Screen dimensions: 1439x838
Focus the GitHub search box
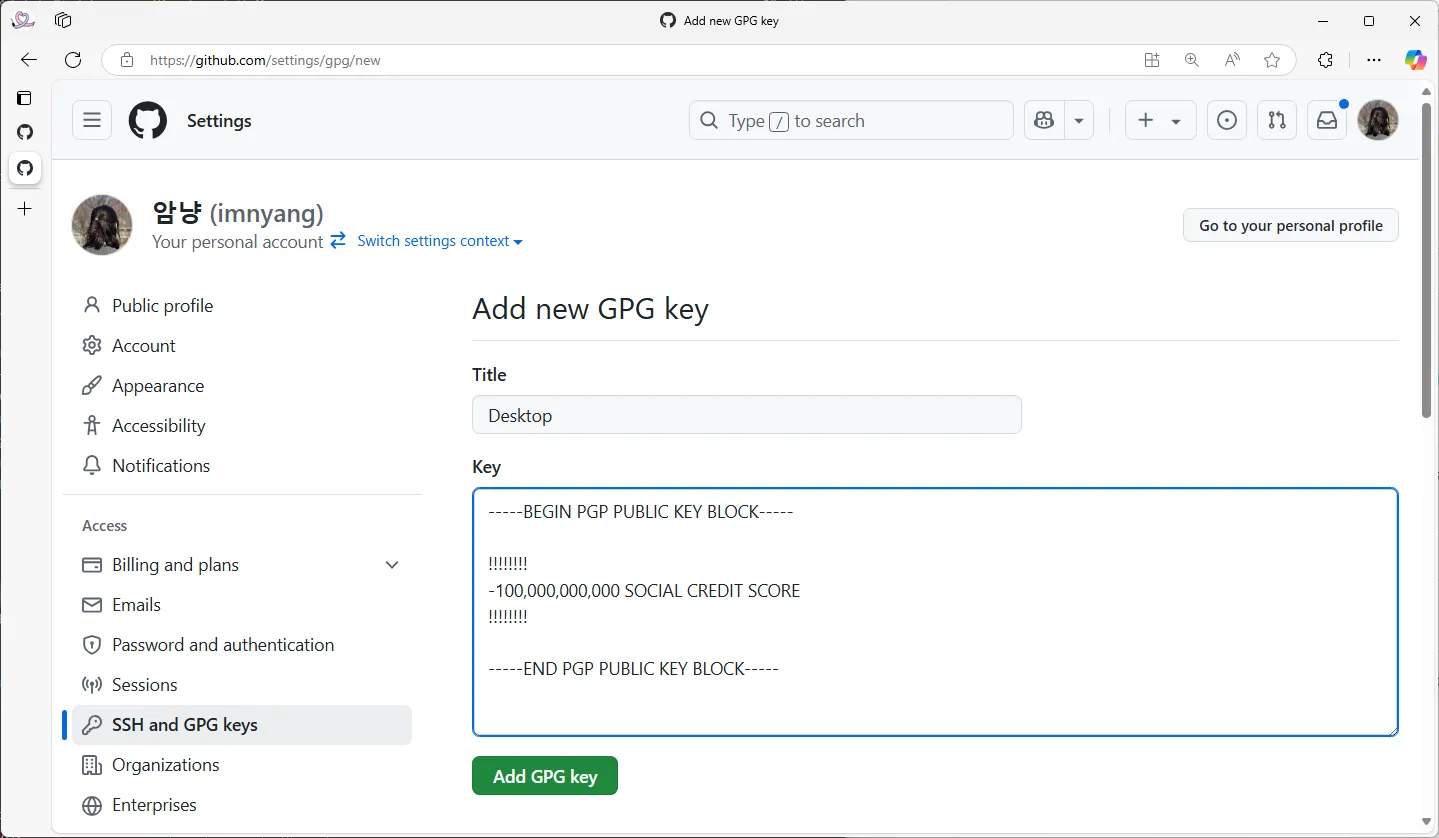[851, 121]
